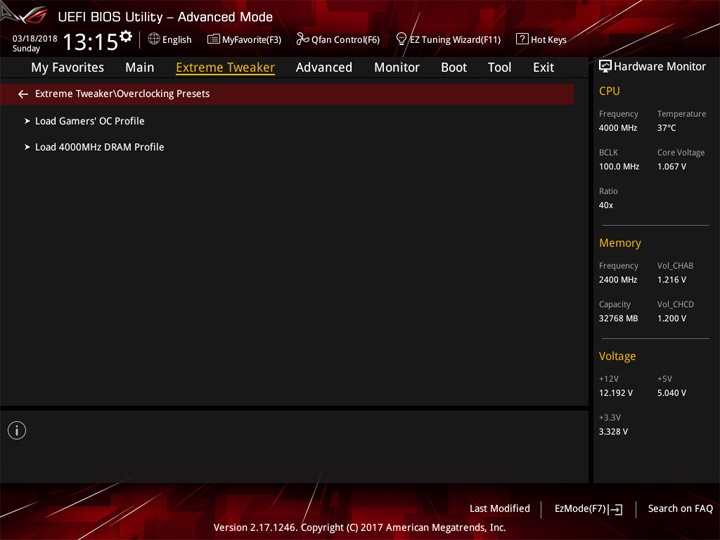Click the 03/18/2018 date
This screenshot has width=720, height=540.
tap(35, 39)
